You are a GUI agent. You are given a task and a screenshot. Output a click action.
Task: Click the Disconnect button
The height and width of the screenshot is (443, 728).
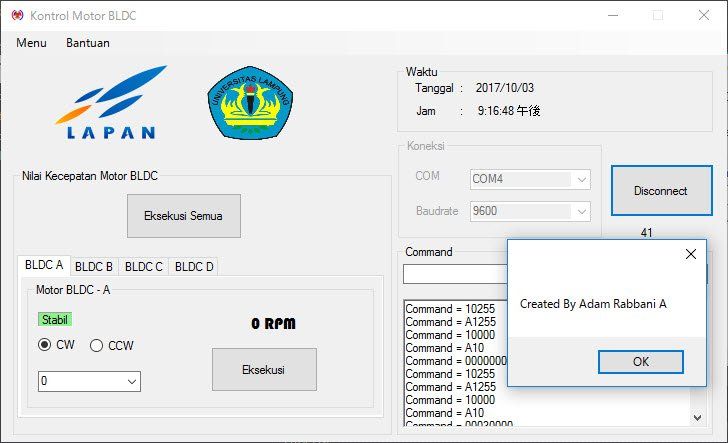pyautogui.click(x=661, y=190)
